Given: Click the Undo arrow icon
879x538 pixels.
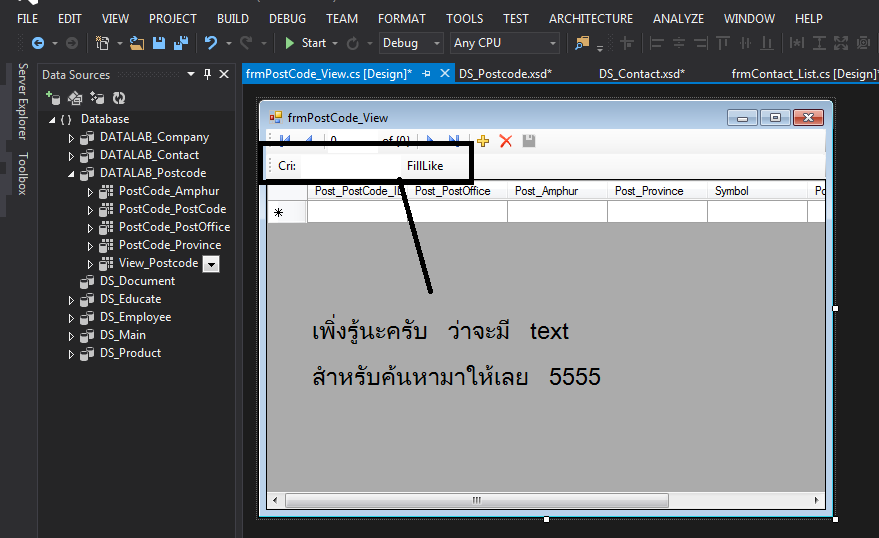Looking at the screenshot, I should tap(210, 43).
